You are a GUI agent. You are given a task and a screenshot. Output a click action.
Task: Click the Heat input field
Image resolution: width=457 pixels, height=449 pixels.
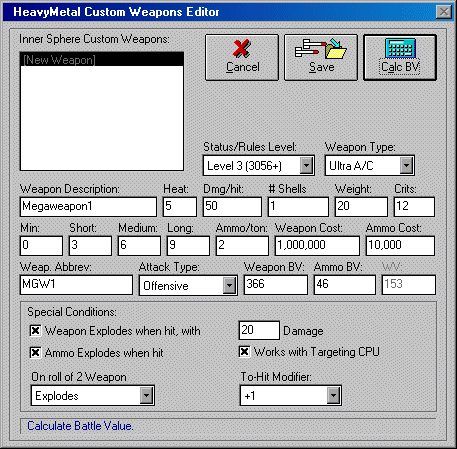coord(180,207)
